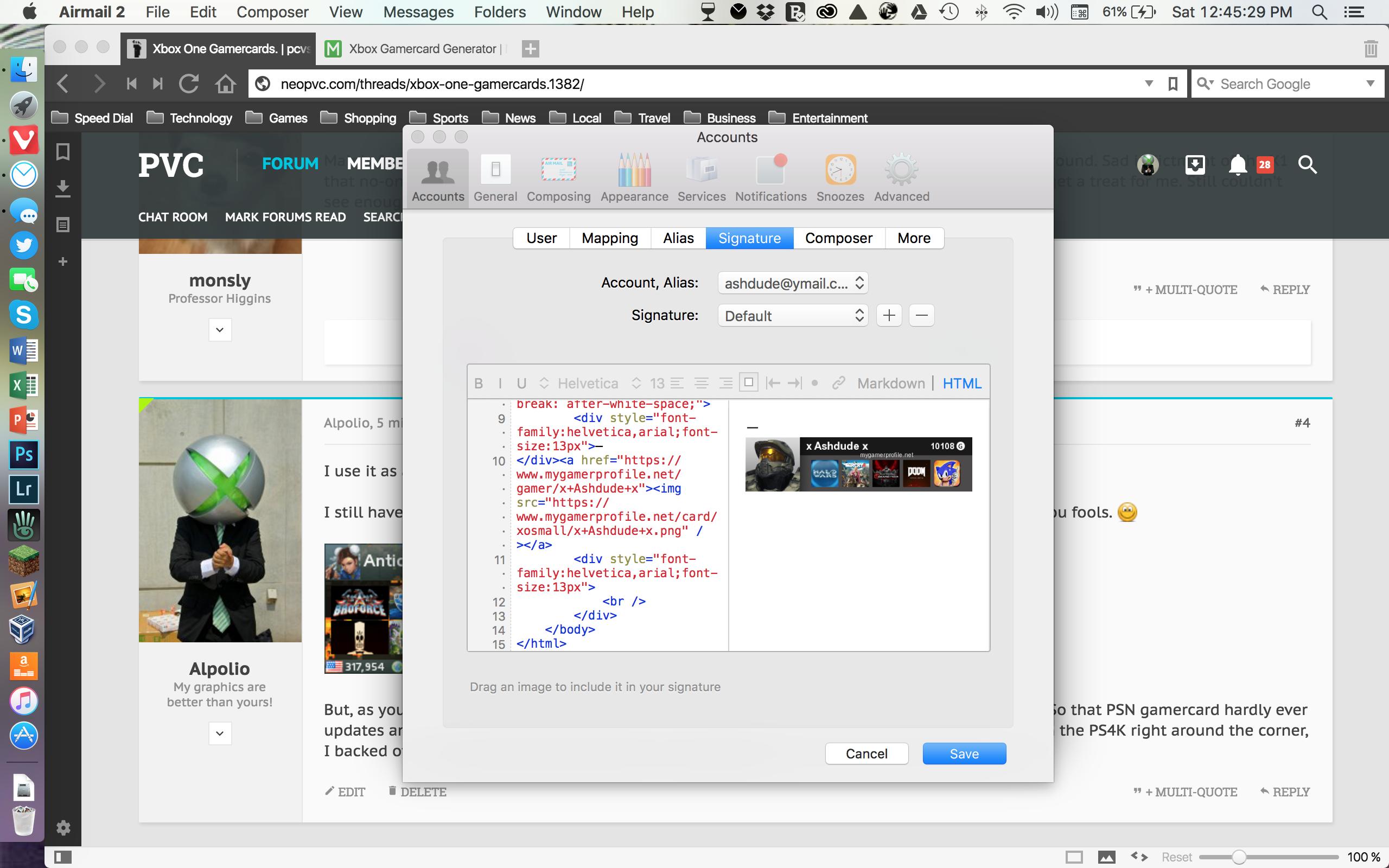The width and height of the screenshot is (1389, 868).
Task: Switch to Xbox Gamercard Generator tab
Action: tap(417, 49)
